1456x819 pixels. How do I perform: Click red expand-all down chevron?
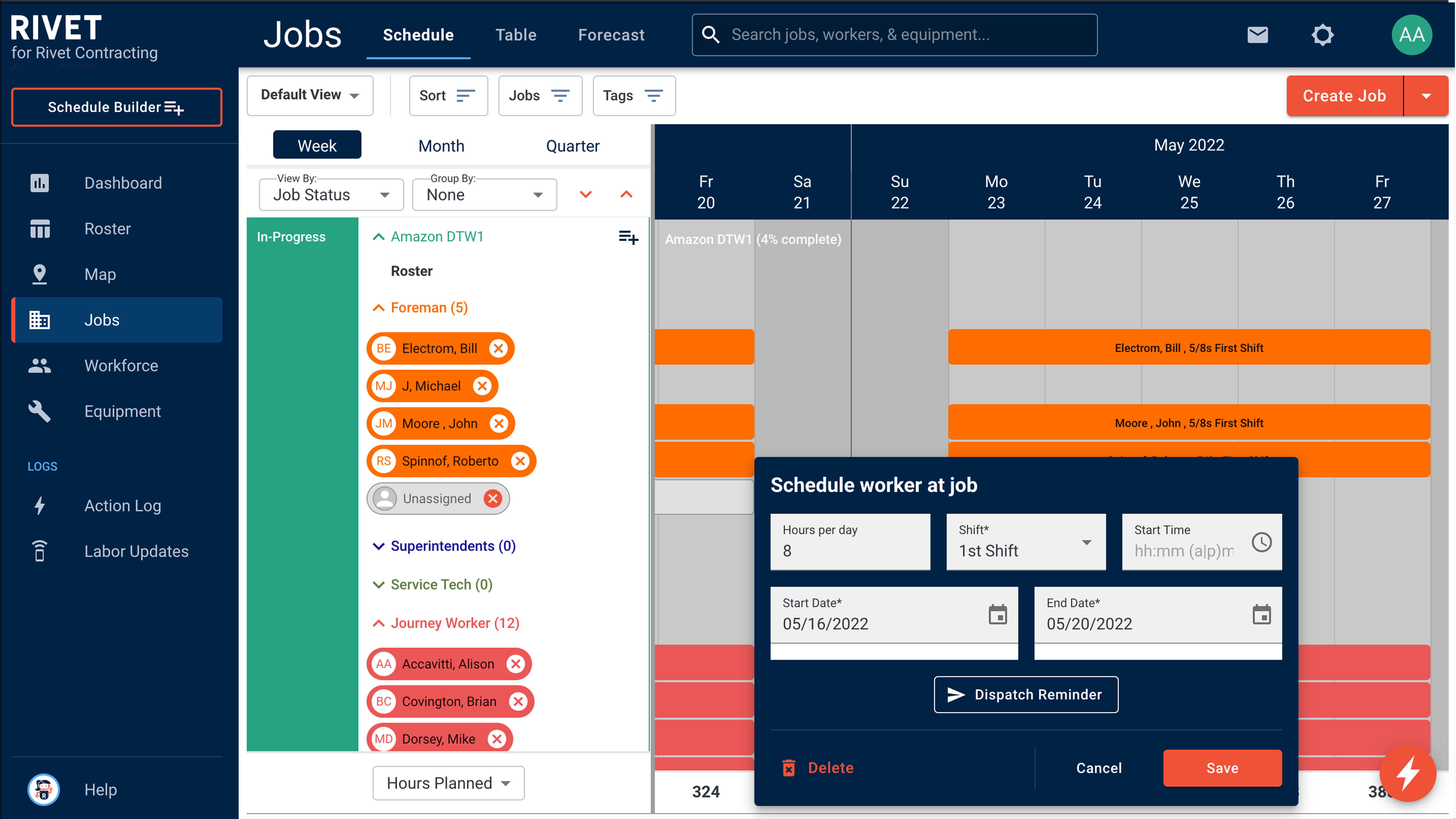click(x=586, y=195)
